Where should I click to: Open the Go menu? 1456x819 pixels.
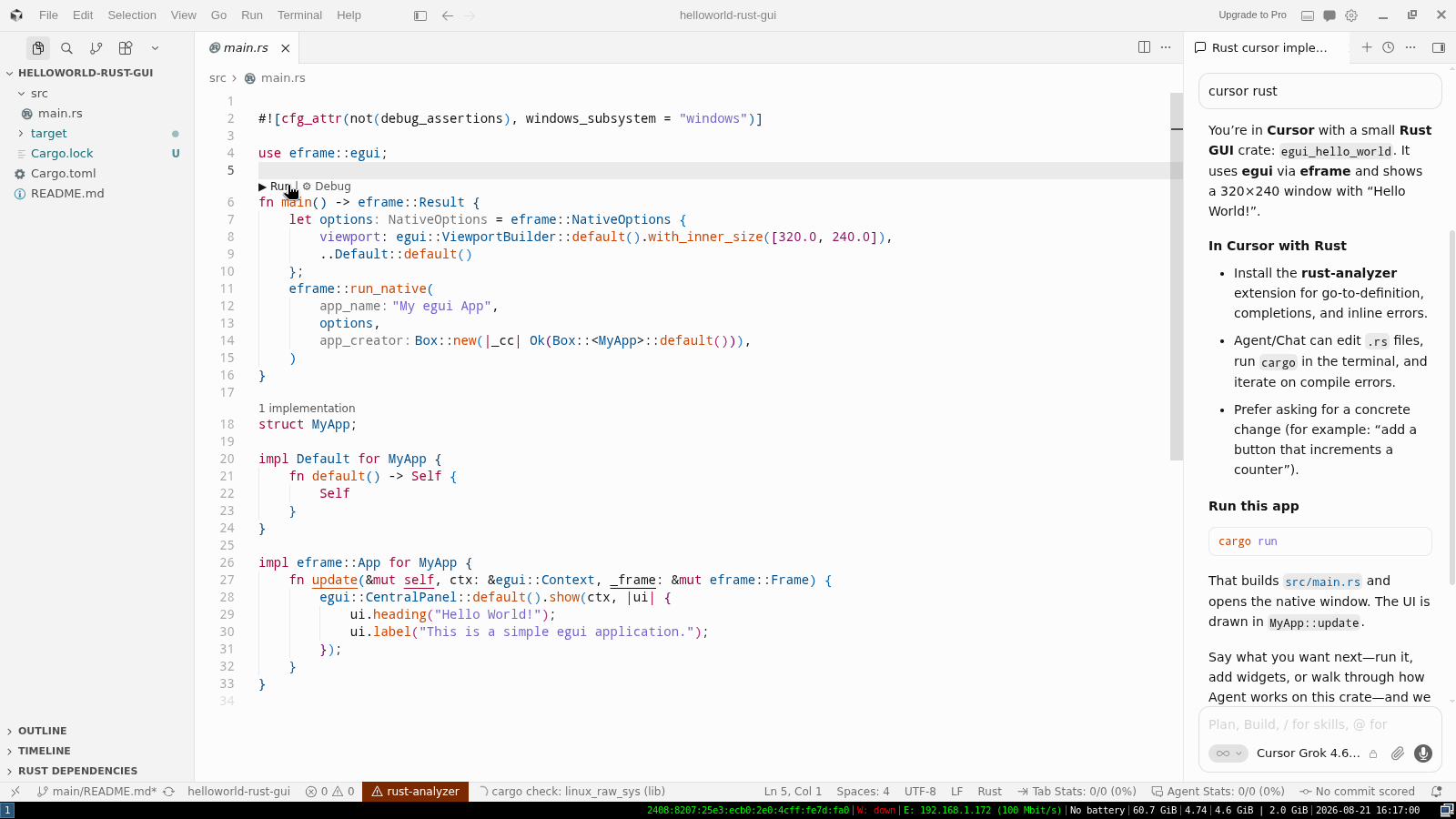coord(218,15)
